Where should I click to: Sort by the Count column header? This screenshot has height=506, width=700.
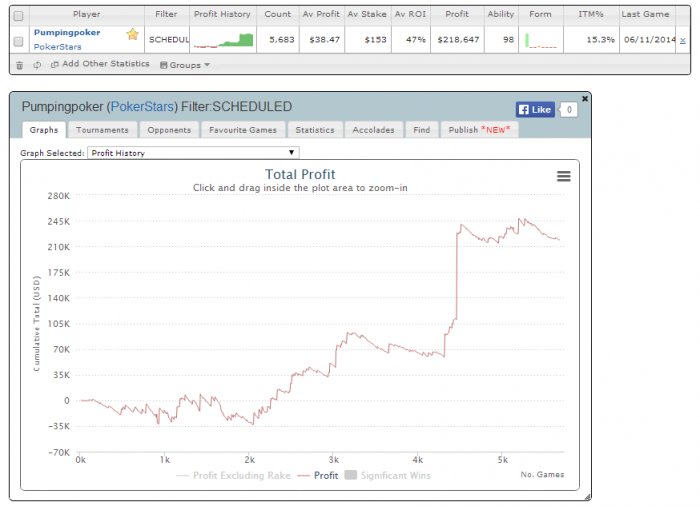[x=278, y=14]
